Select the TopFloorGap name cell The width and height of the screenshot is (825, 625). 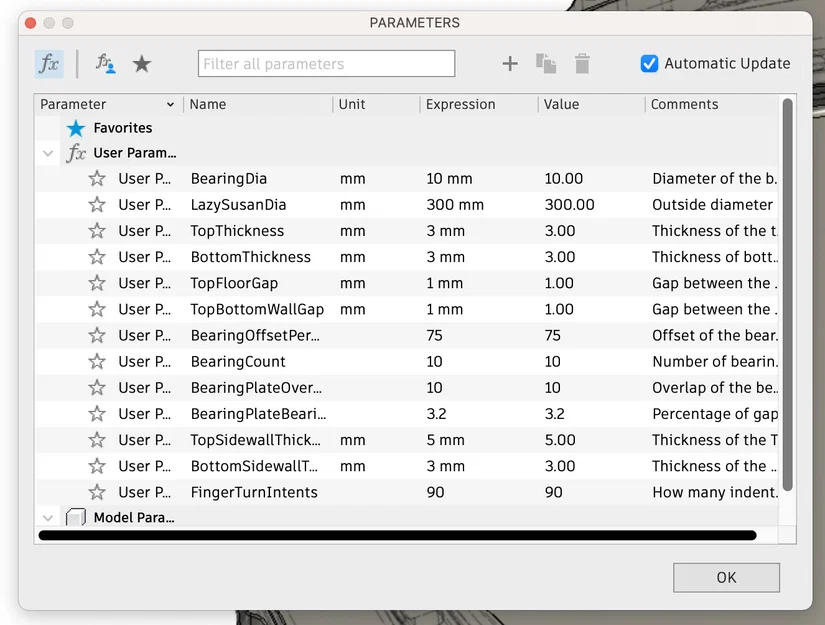click(x=234, y=283)
